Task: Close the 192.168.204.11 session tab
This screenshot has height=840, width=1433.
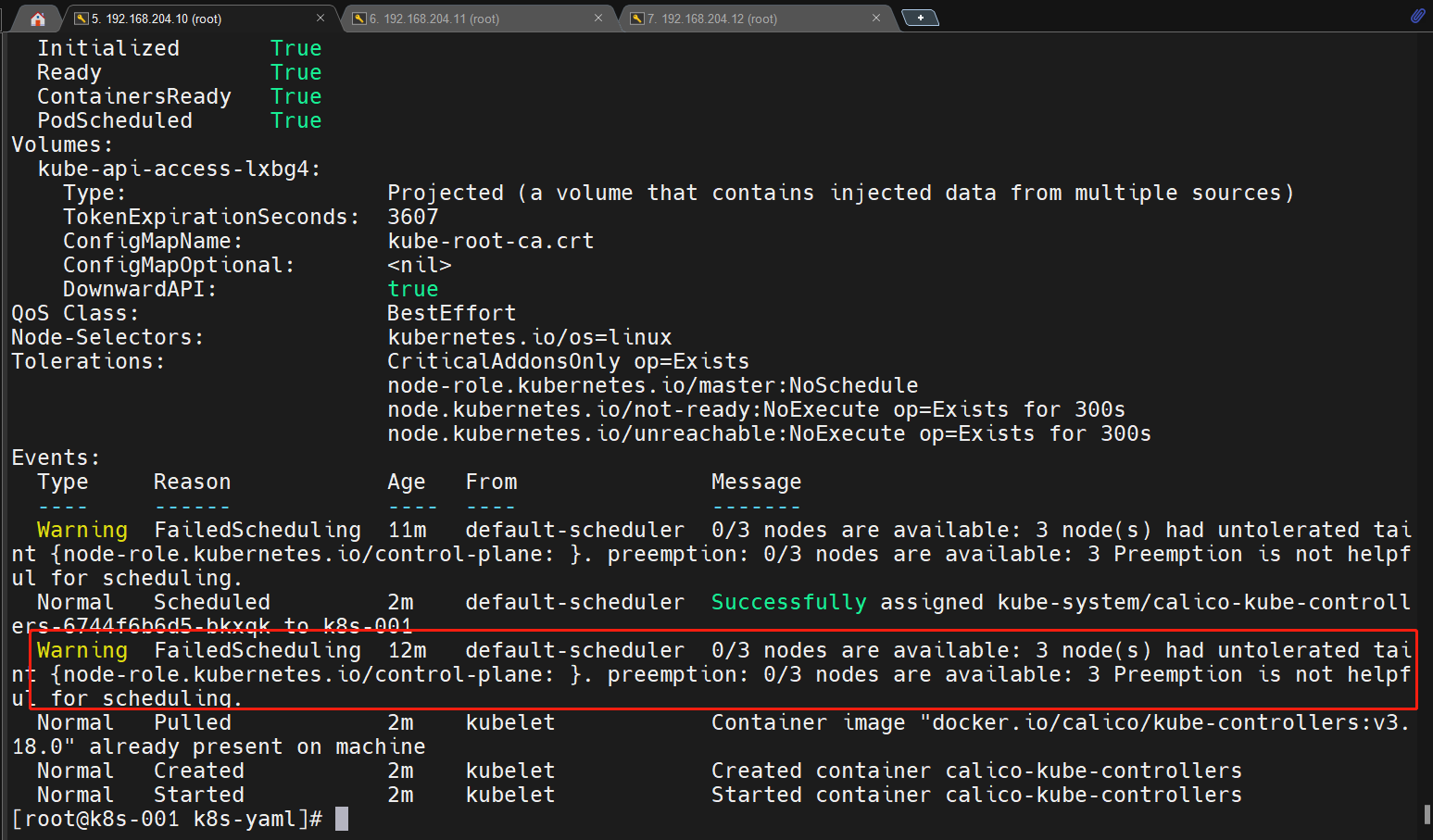Action: point(598,18)
